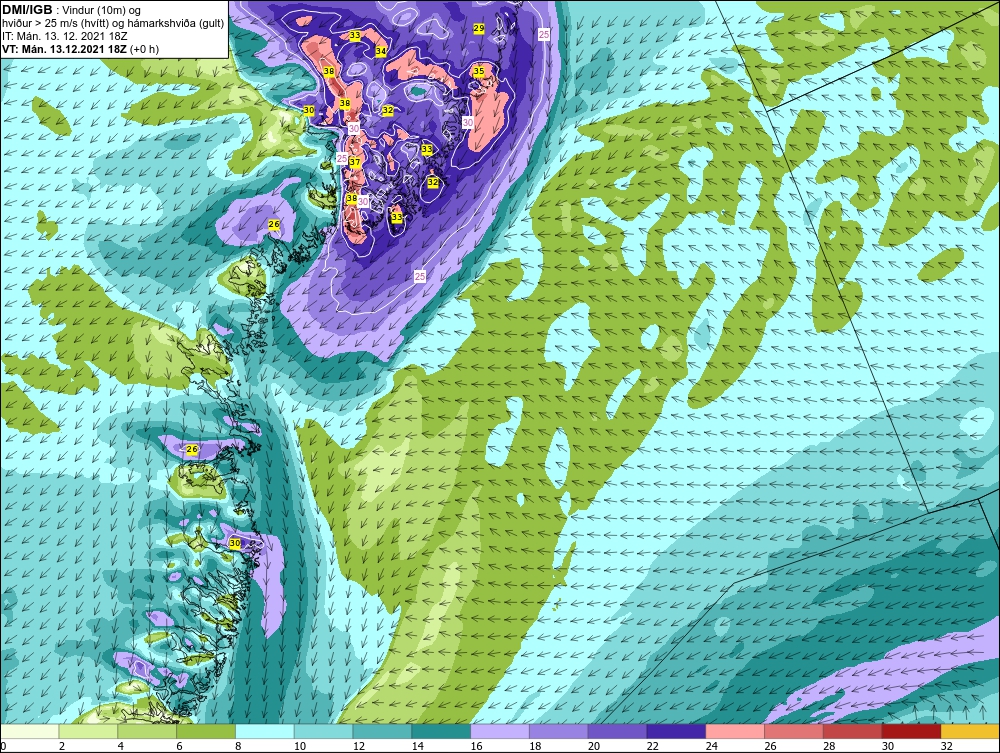The width and height of the screenshot is (1000, 753).
Task: Click the yellow 35 gust label
Action: click(x=478, y=71)
